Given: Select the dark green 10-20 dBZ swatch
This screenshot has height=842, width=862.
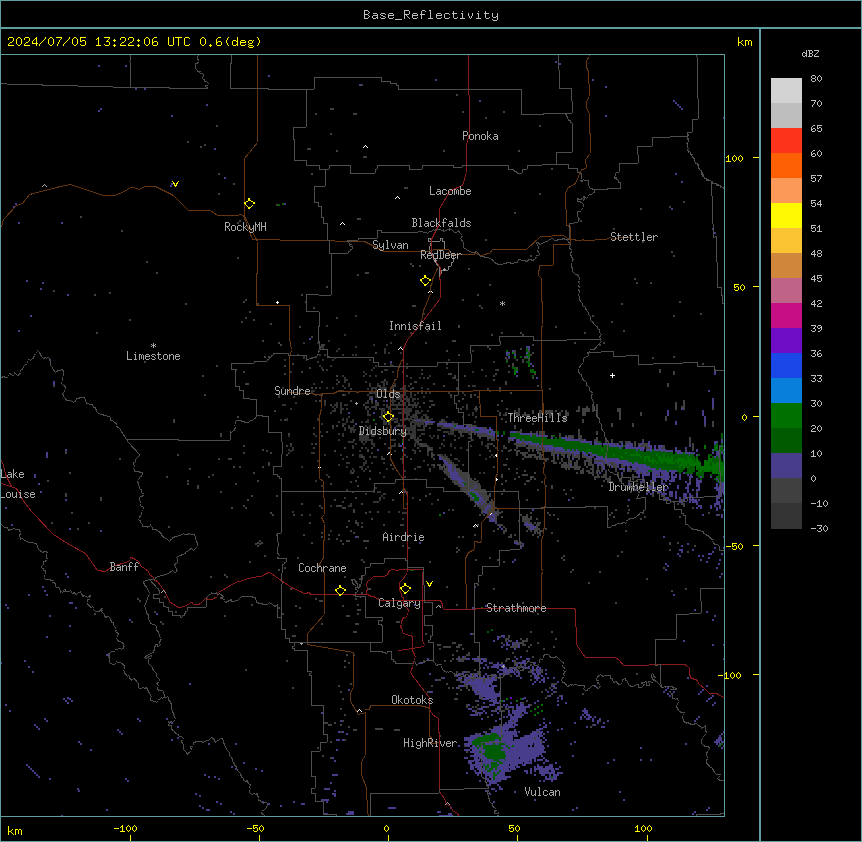Looking at the screenshot, I should (786, 441).
